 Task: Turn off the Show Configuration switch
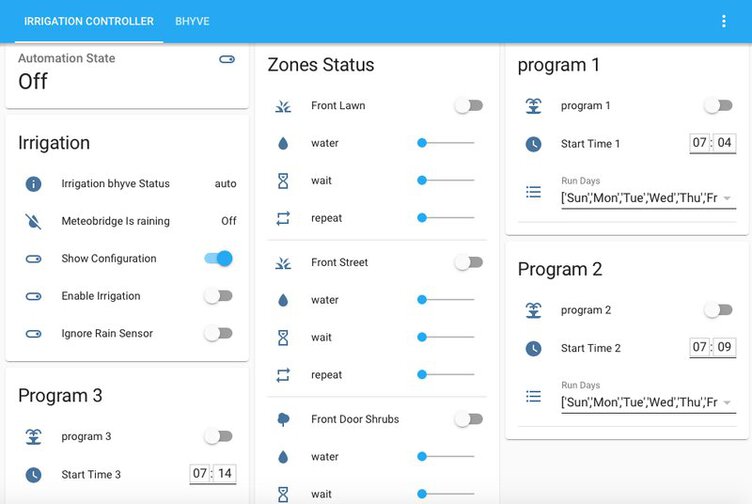218,259
